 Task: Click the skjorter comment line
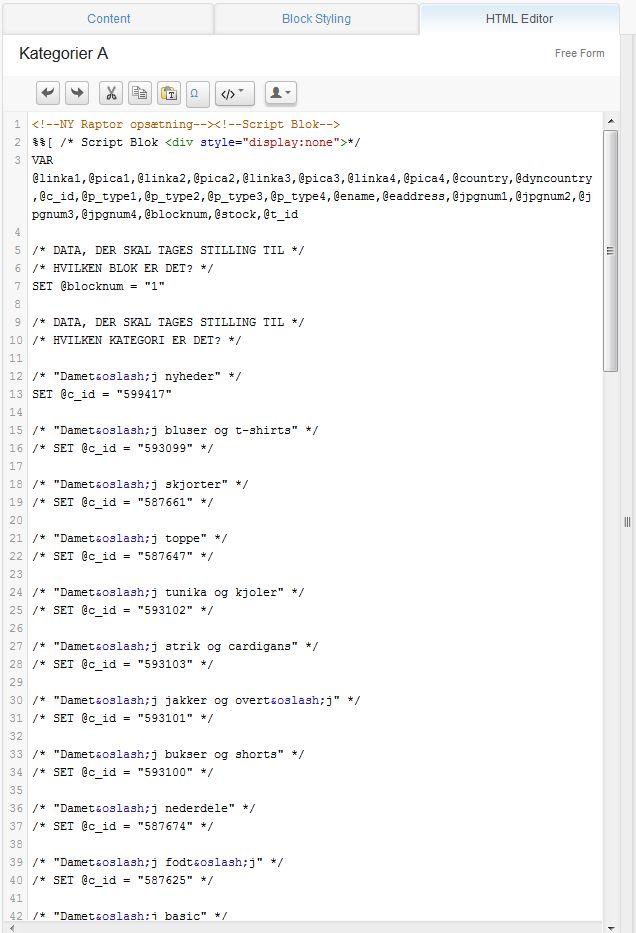(x=140, y=484)
